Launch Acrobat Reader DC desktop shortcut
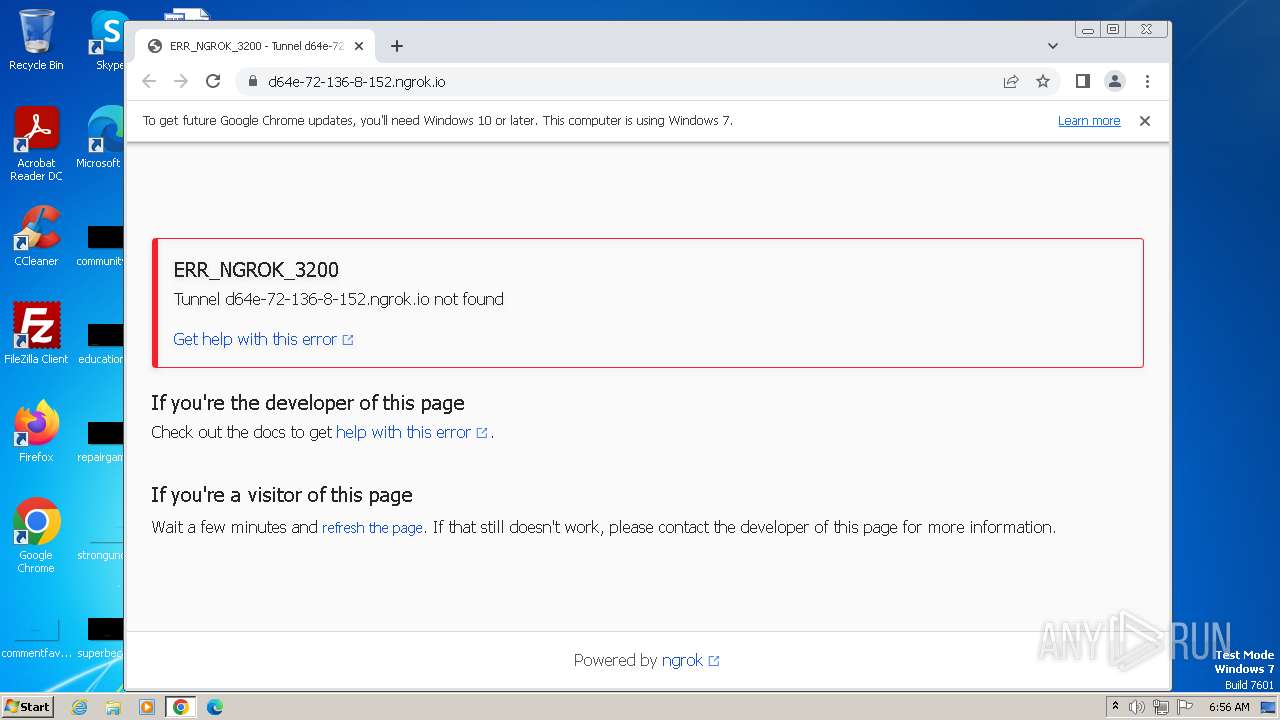The height and width of the screenshot is (720, 1280). (x=36, y=144)
